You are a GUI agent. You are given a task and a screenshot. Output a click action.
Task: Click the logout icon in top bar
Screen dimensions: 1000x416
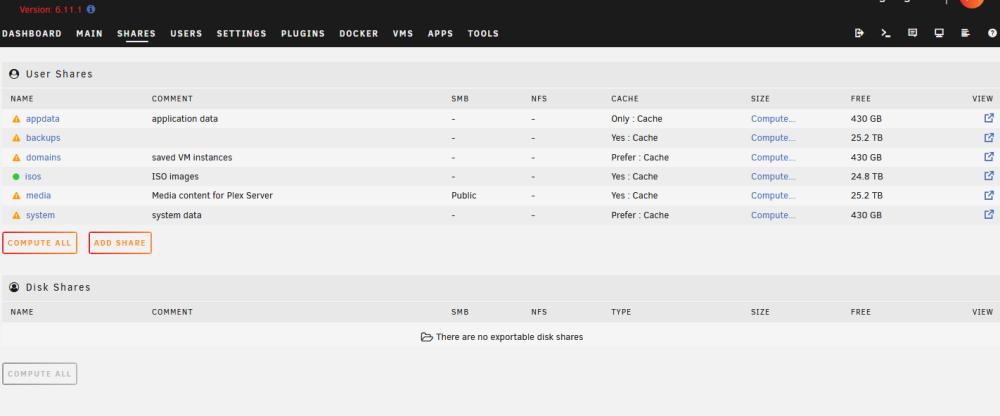[859, 33]
